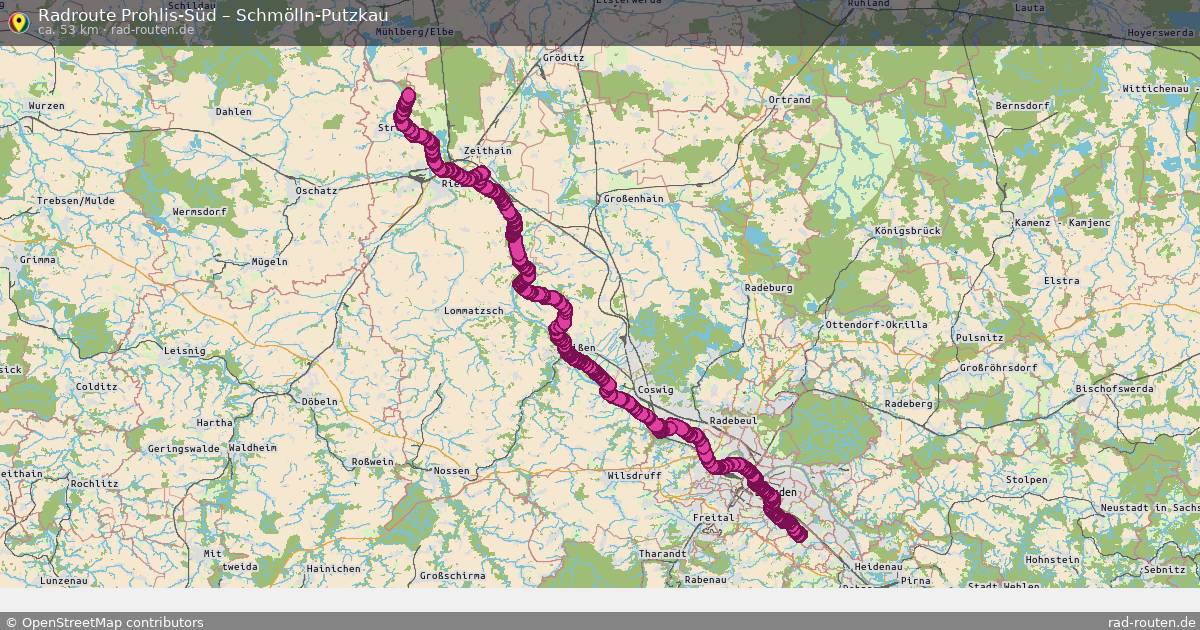The image size is (1200, 630).
Task: Click the Coswig town label
Action: 655,390
